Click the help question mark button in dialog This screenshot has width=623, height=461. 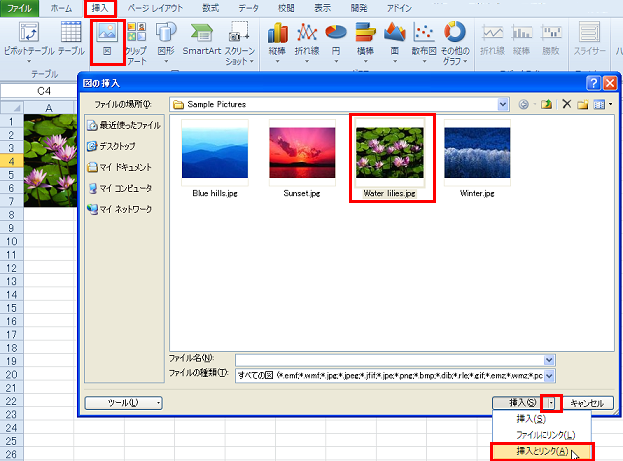click(x=594, y=84)
